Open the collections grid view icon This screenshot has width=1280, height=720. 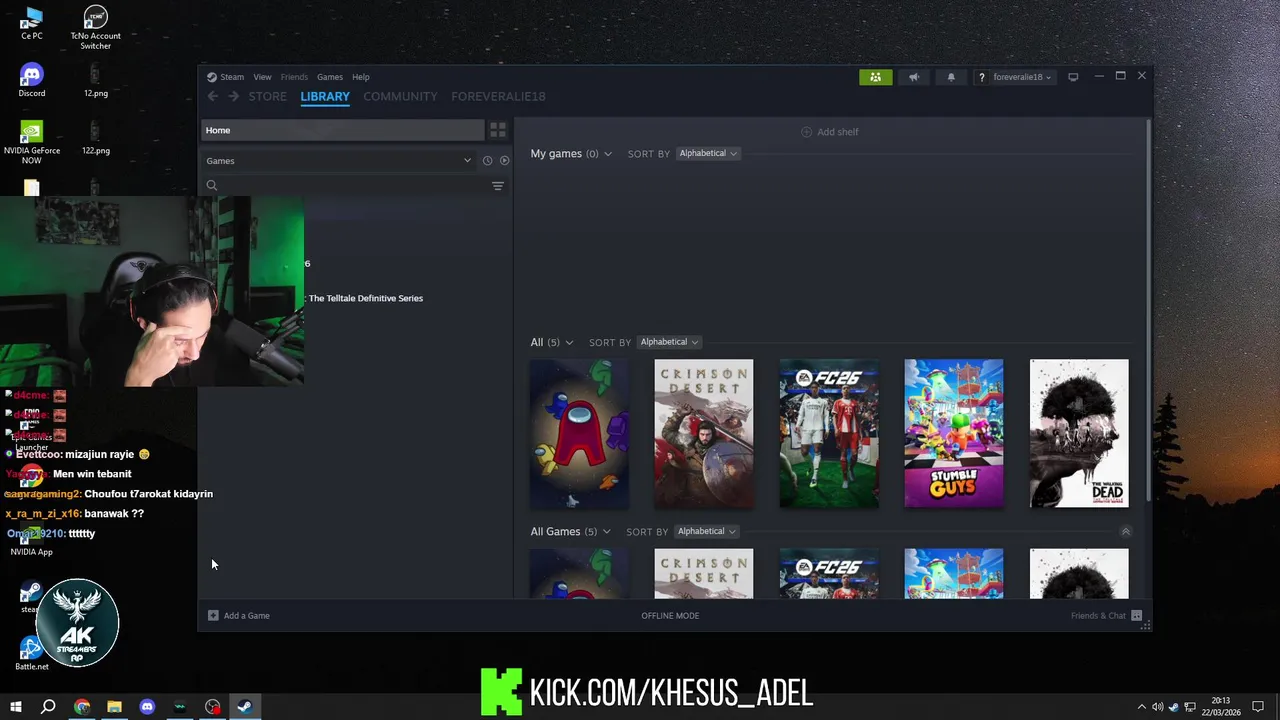pos(498,130)
